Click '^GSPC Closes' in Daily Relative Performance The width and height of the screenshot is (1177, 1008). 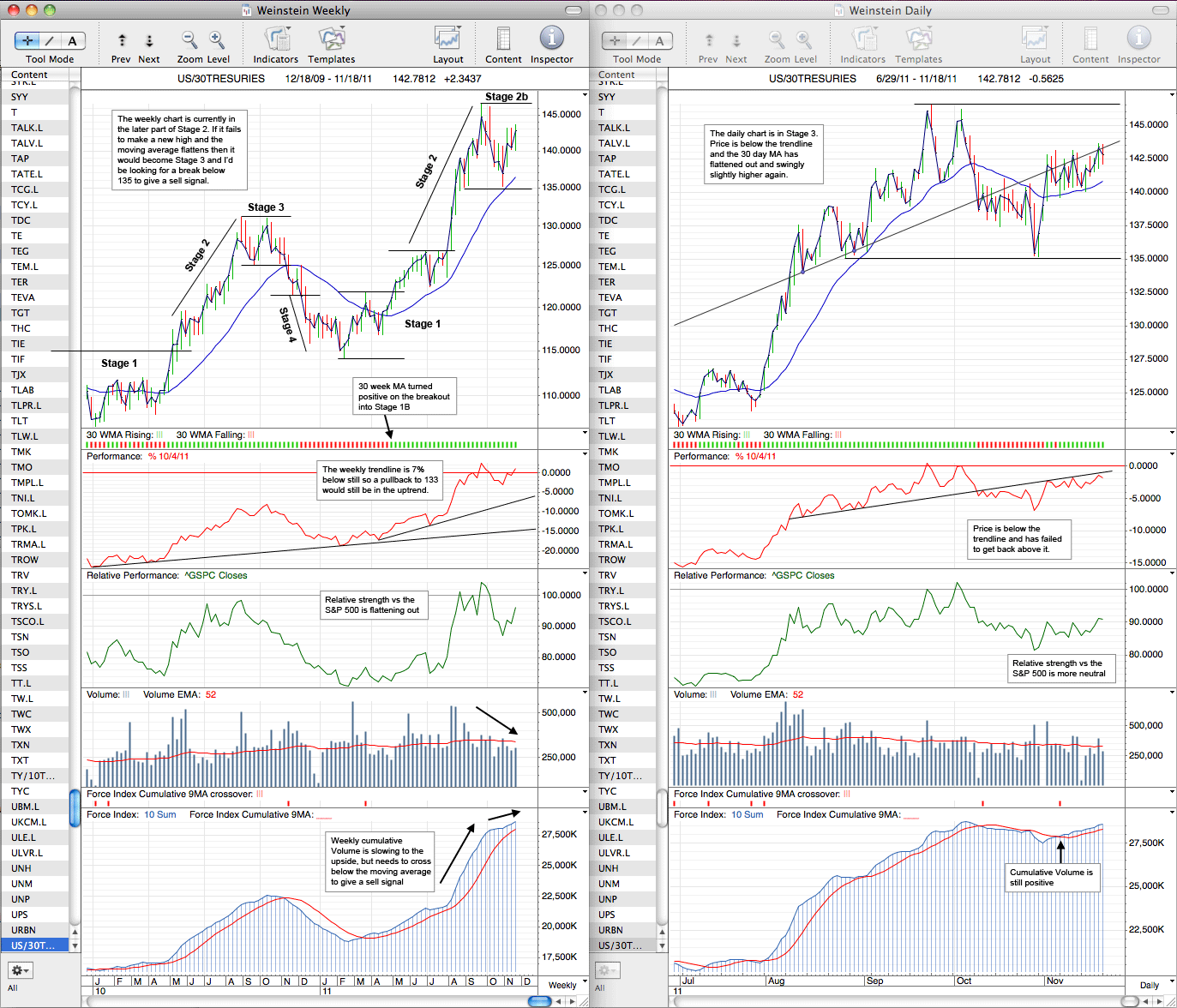pos(803,575)
